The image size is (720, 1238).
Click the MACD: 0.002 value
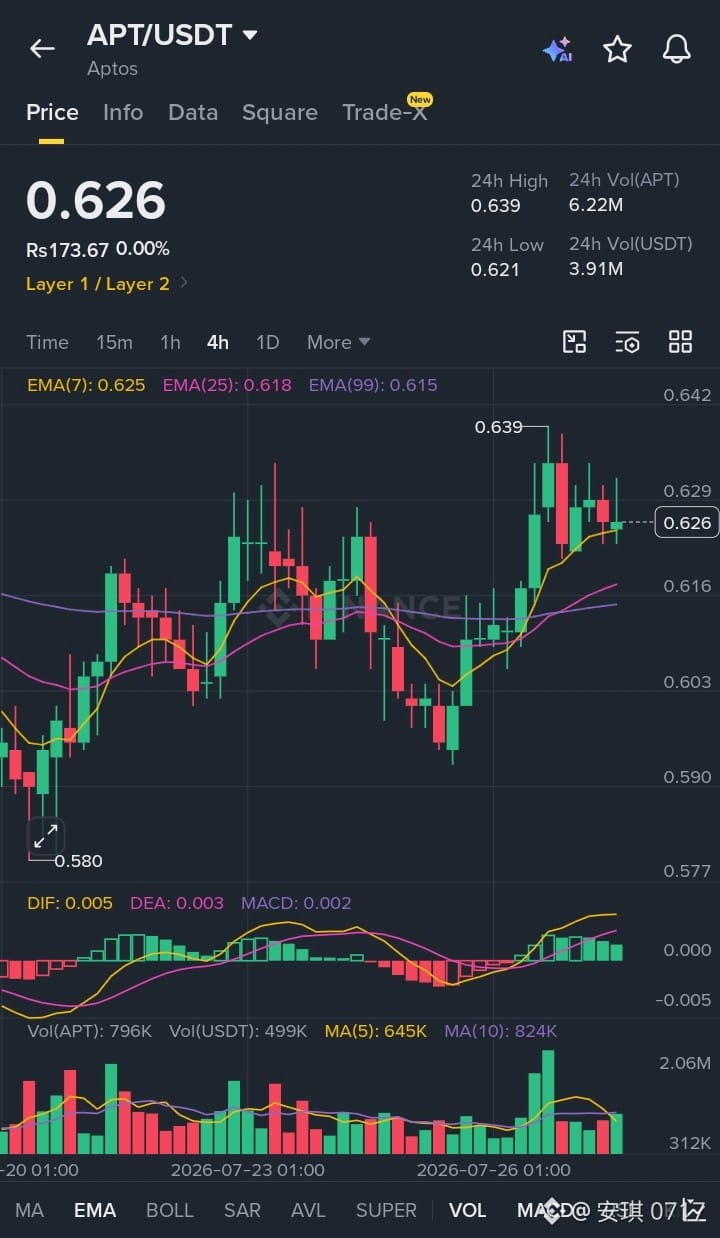tap(296, 903)
